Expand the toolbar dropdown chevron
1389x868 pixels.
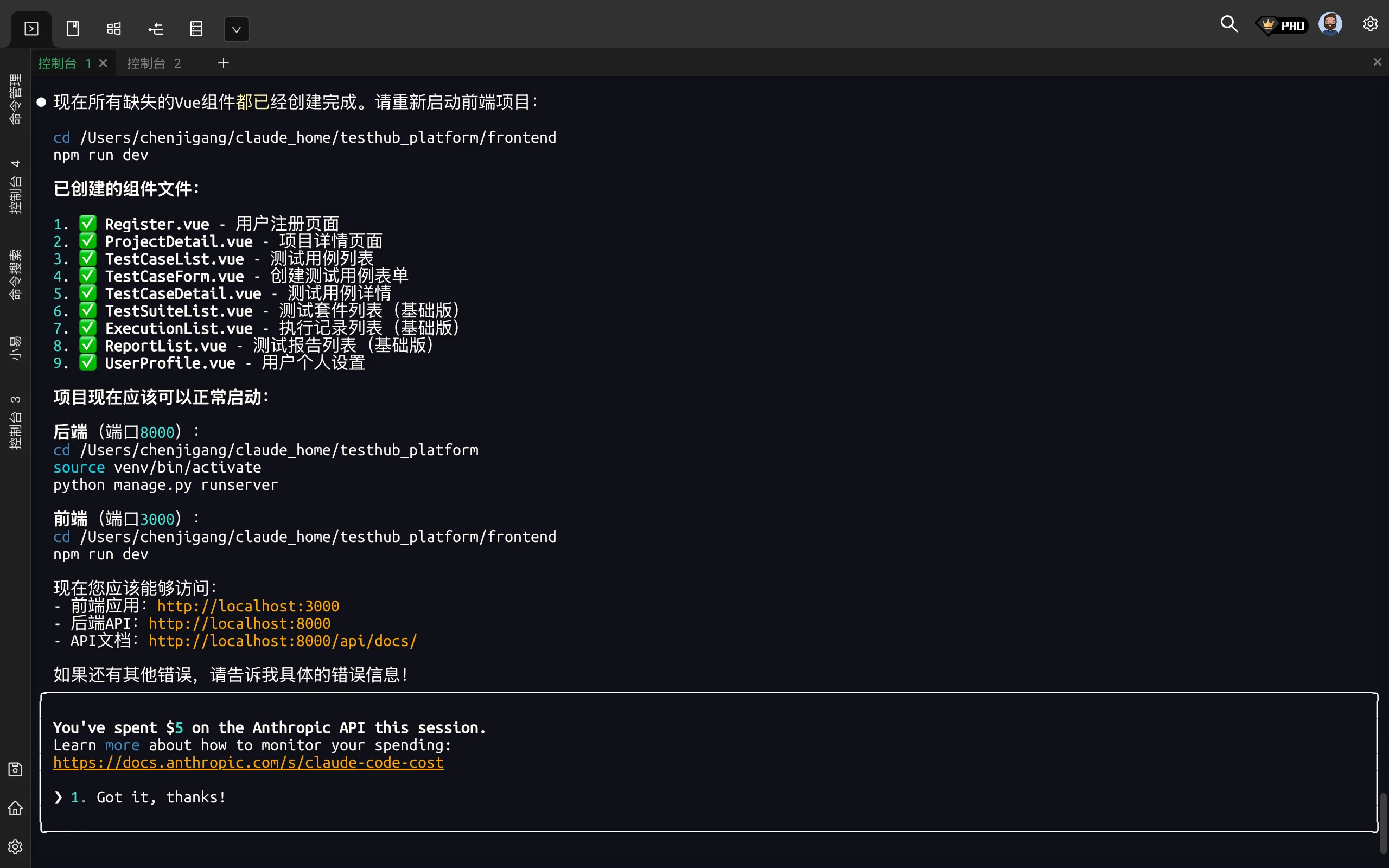point(236,29)
